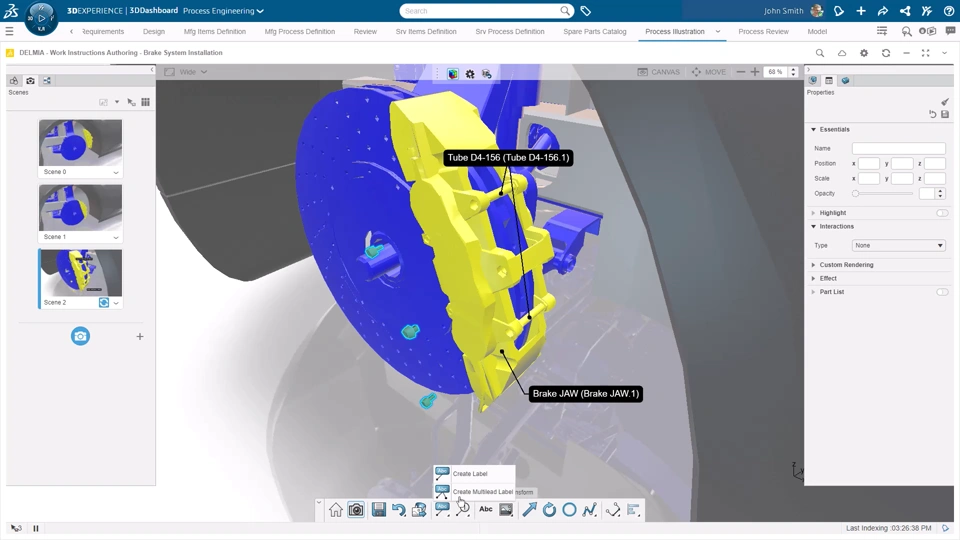
Task: Click the floppy-disk Save icon in bottom toolbar
Action: pyautogui.click(x=378, y=509)
